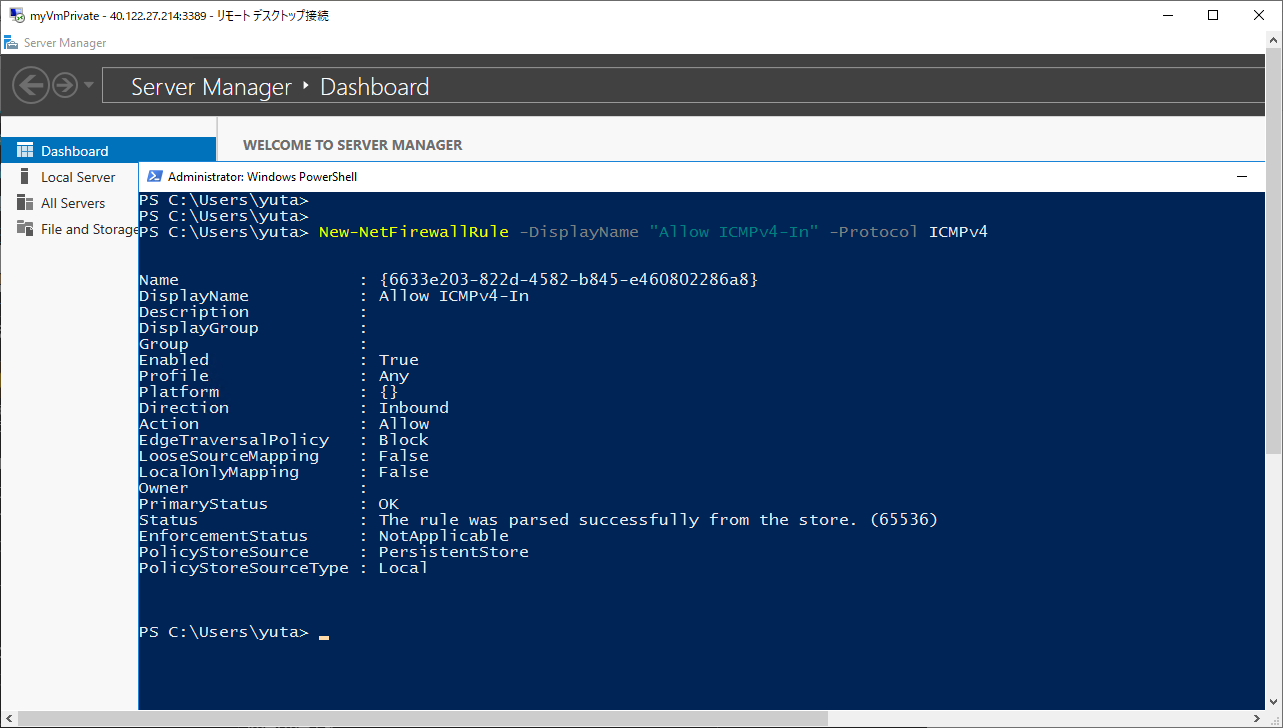Open navigation history dropdown arrow
The height and width of the screenshot is (728, 1283).
[89, 85]
